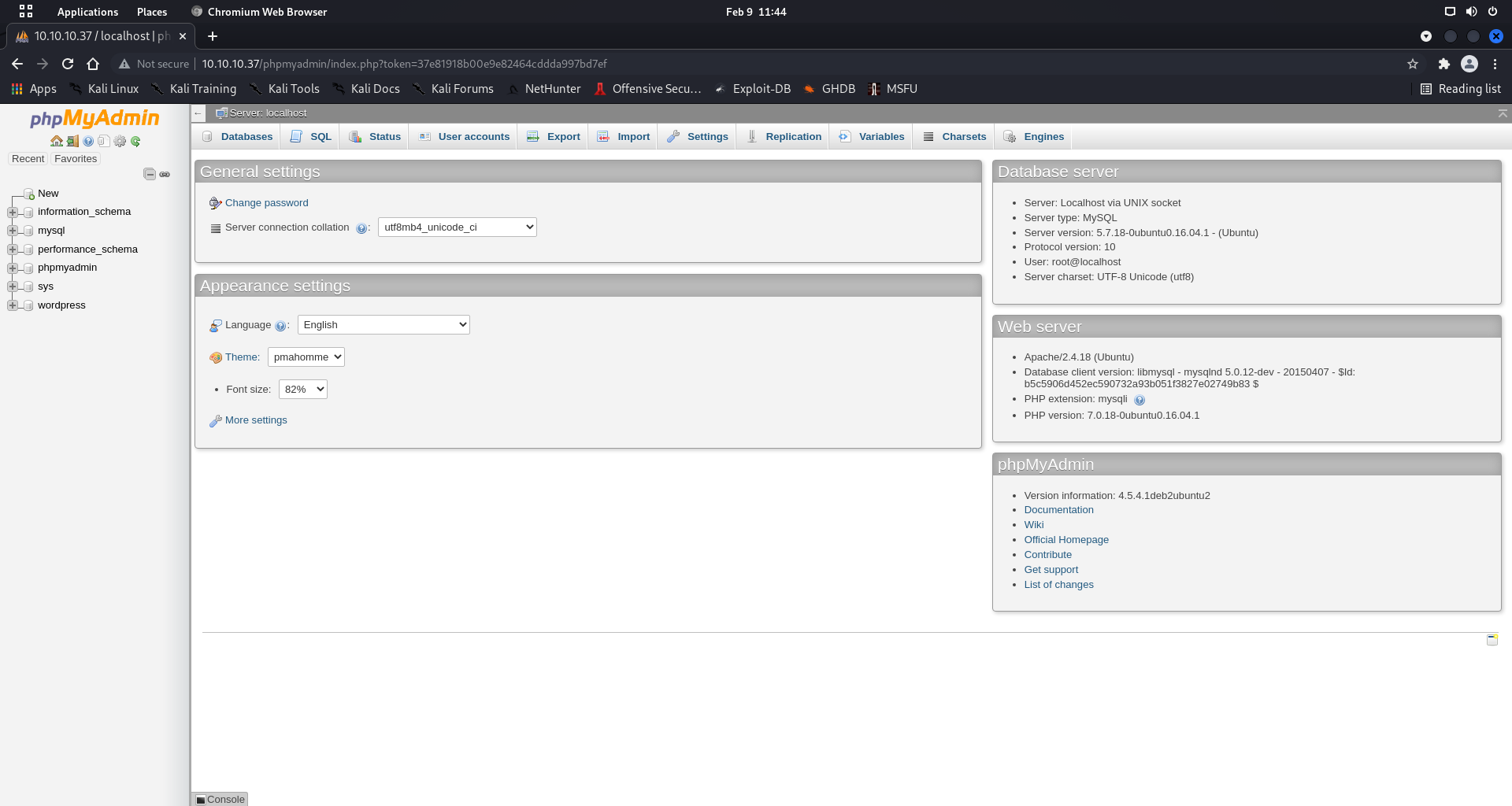The width and height of the screenshot is (1512, 806).
Task: Click help icon beside PHP extension mysqli
Action: (1139, 400)
